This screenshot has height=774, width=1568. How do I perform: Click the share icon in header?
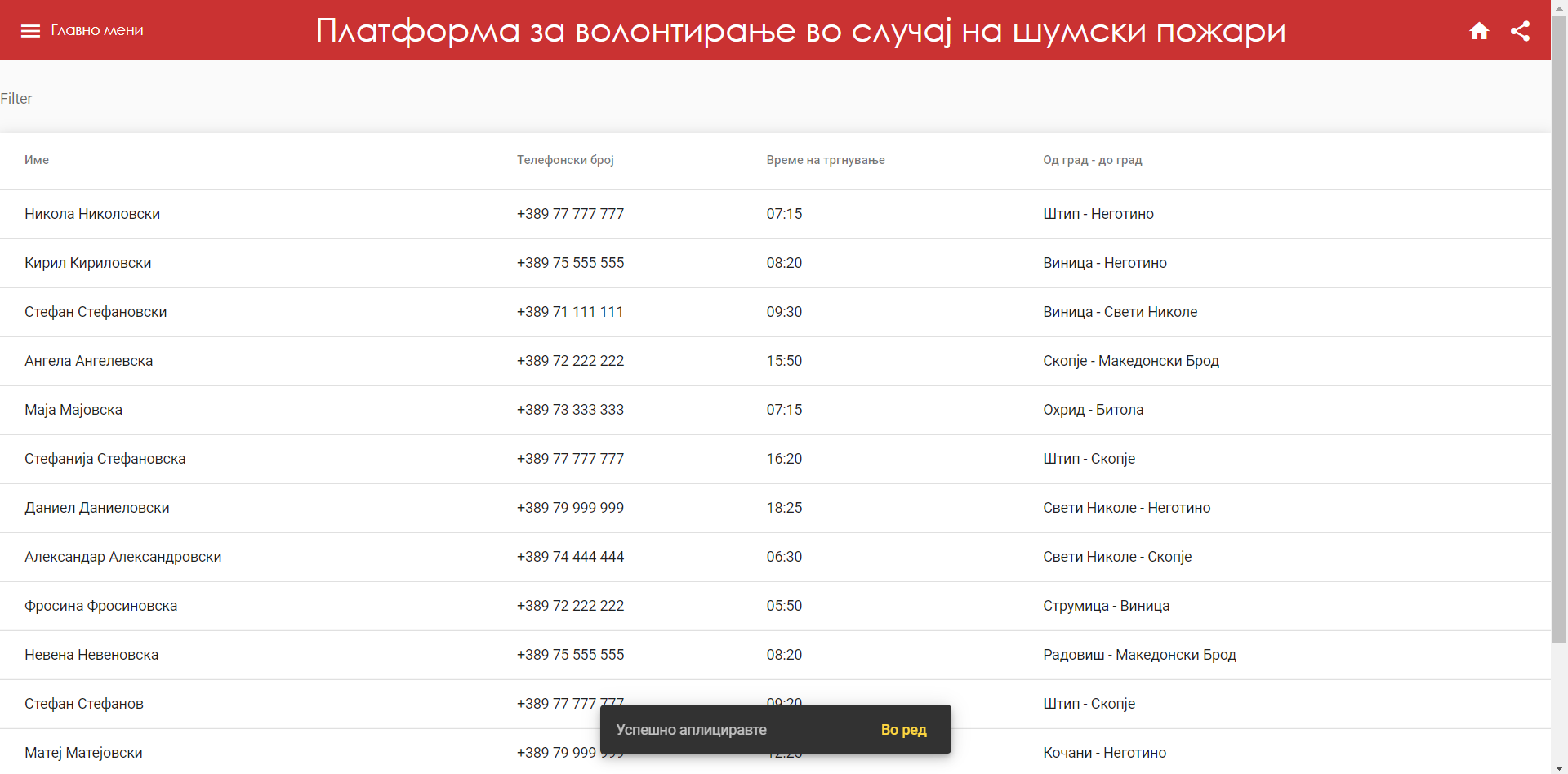click(1521, 30)
